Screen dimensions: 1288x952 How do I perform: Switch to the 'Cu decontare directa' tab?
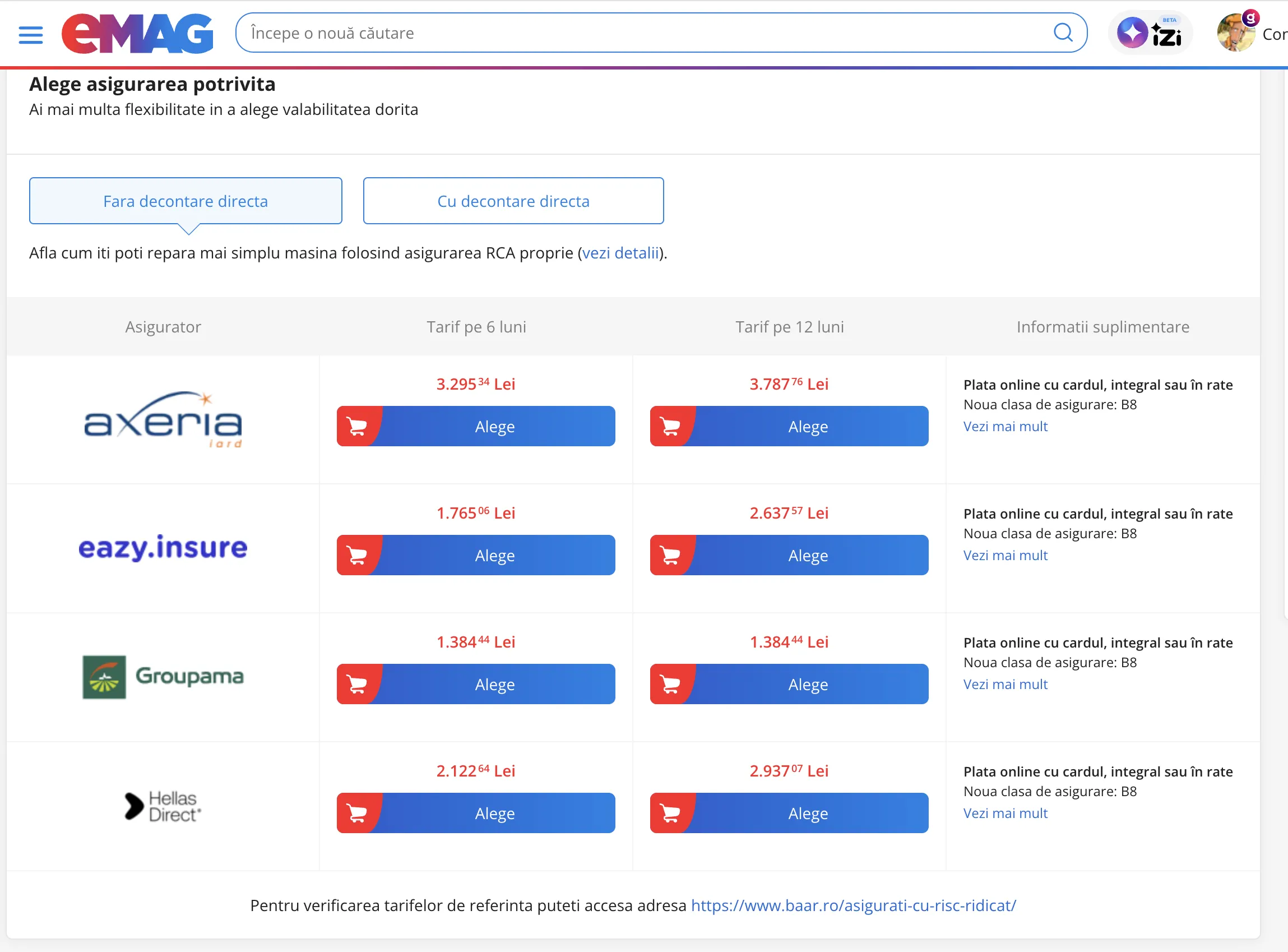pos(513,201)
